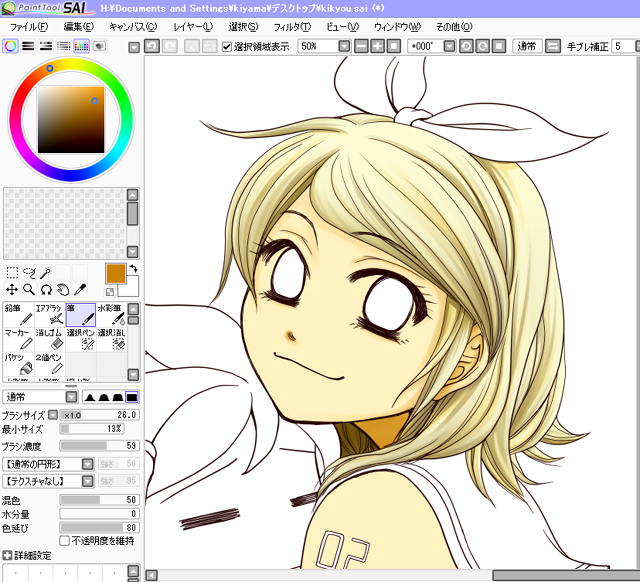Click the Undo button in toolbar
Screen dimensions: 640x582
(152, 46)
